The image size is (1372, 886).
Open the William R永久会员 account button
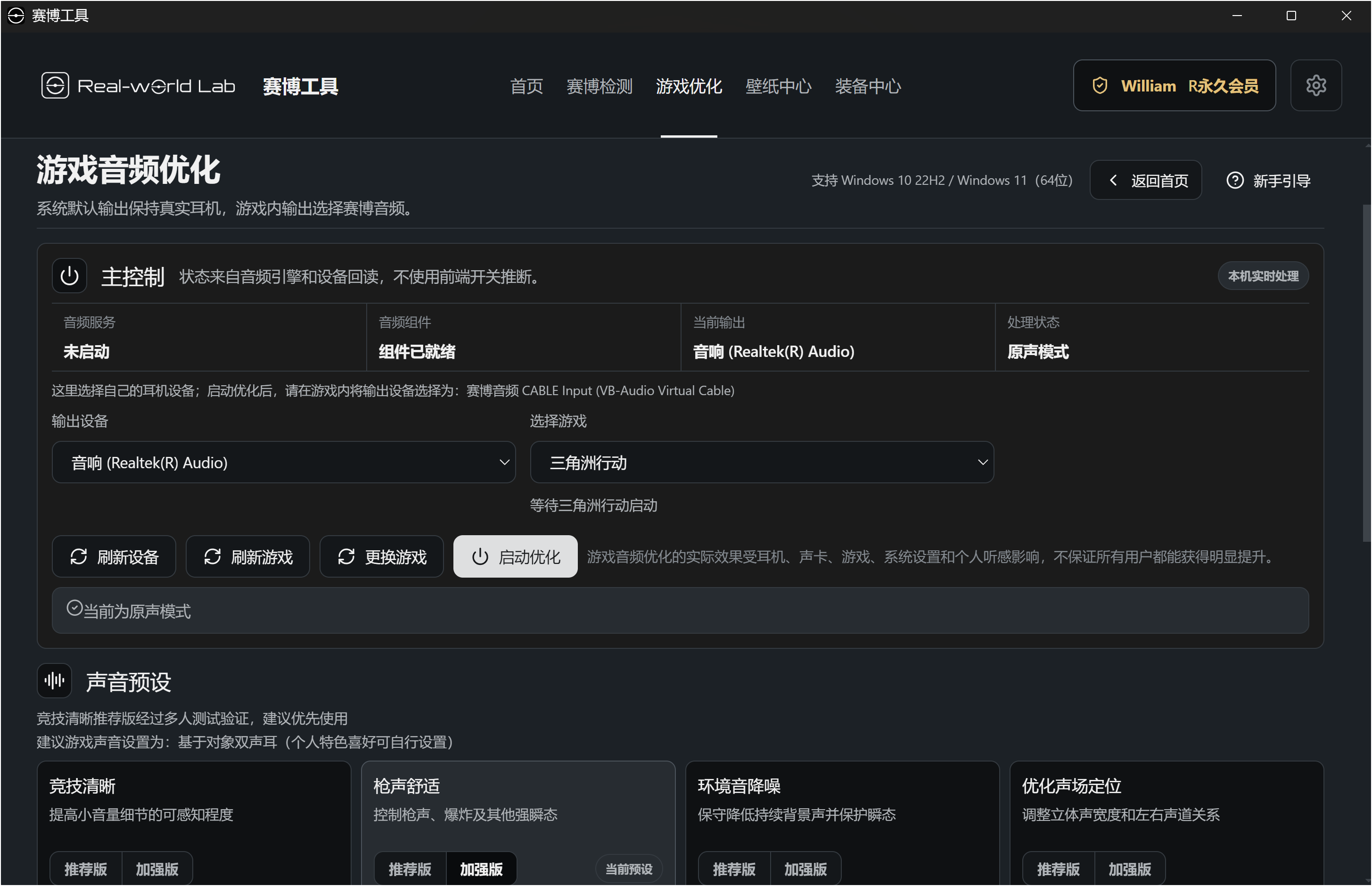click(1174, 86)
